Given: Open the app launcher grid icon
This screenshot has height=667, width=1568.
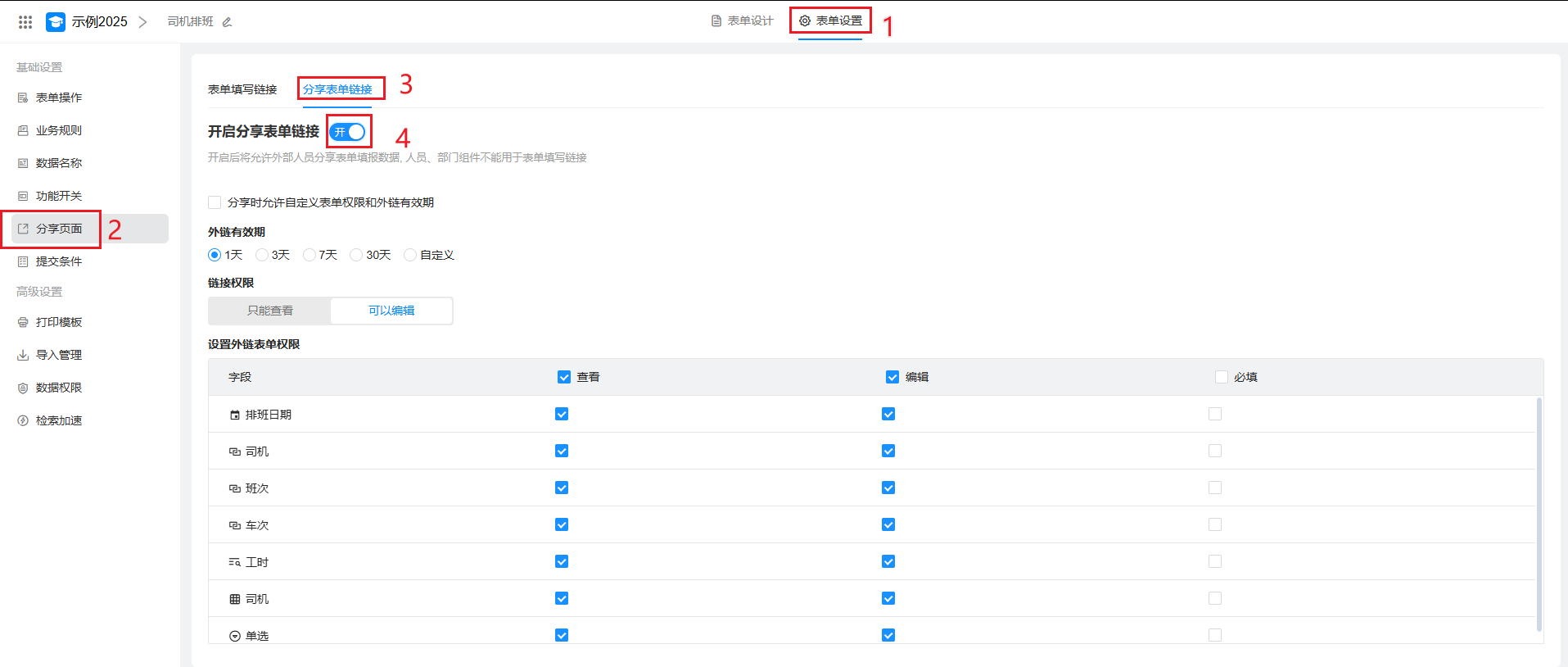Looking at the screenshot, I should click(x=25, y=22).
